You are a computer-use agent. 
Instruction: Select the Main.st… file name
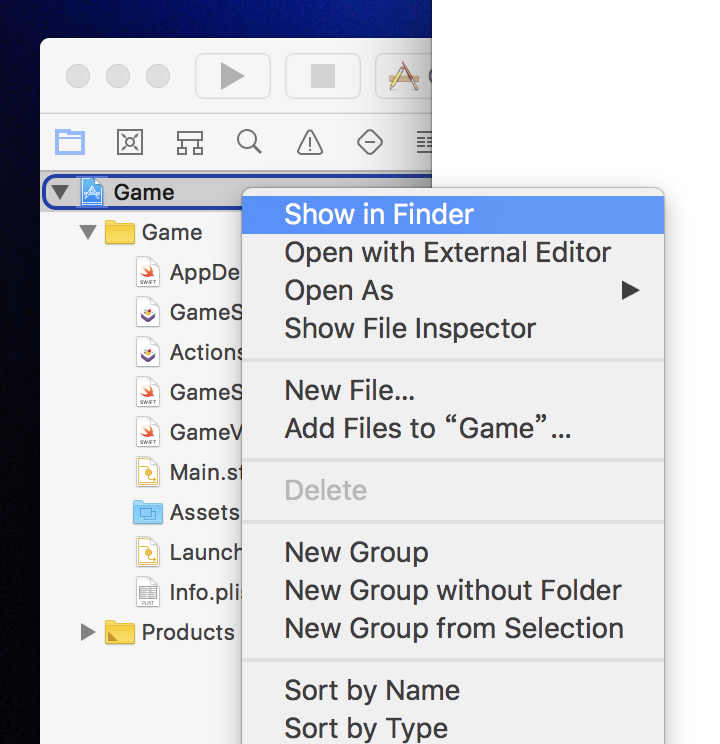(206, 473)
